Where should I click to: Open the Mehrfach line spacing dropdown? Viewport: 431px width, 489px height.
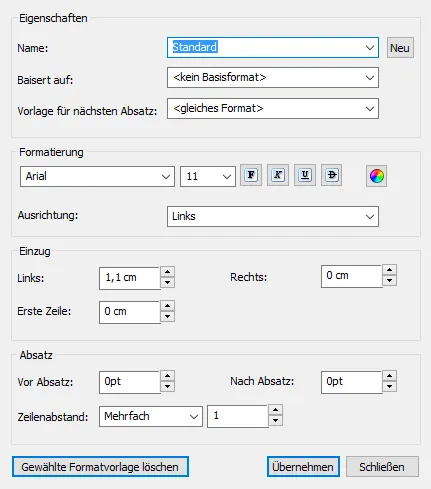pyautogui.click(x=194, y=416)
